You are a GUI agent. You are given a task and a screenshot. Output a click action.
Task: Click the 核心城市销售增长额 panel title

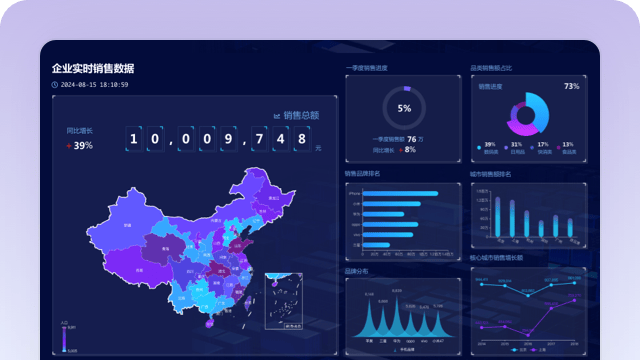pyautogui.click(x=496, y=258)
